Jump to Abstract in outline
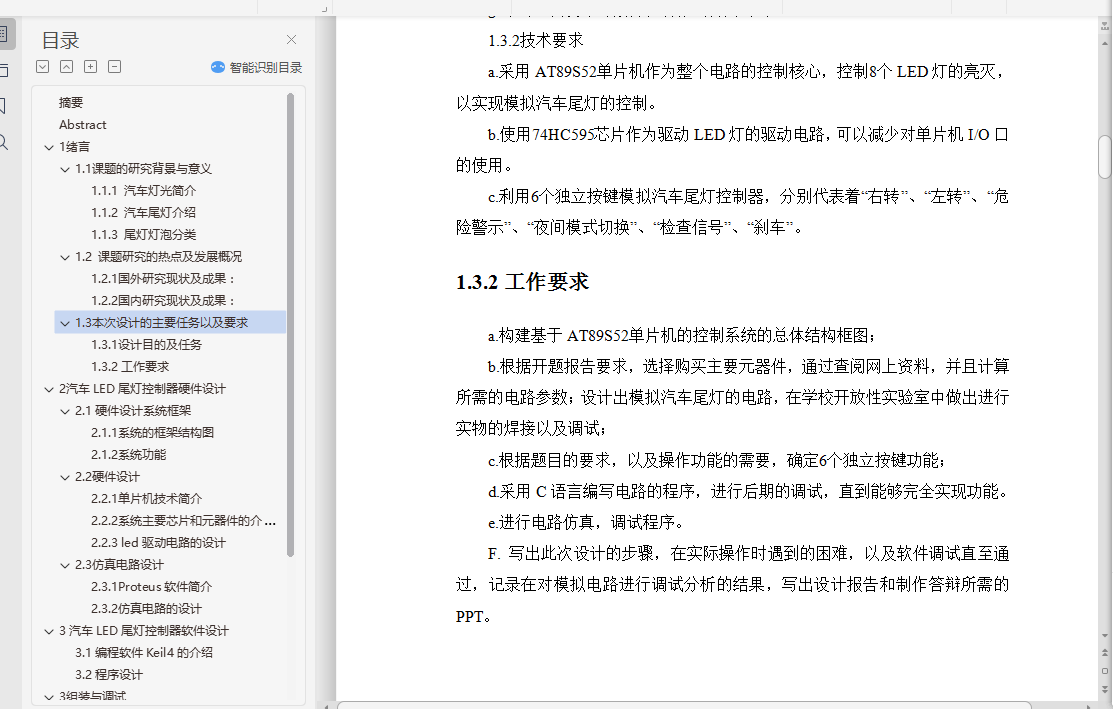1113x709 pixels. point(82,124)
